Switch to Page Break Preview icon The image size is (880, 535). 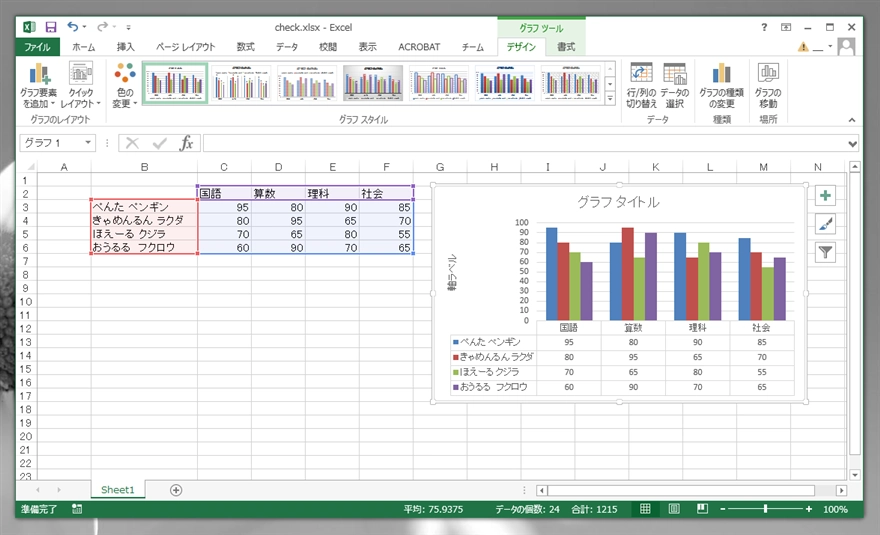[702, 509]
